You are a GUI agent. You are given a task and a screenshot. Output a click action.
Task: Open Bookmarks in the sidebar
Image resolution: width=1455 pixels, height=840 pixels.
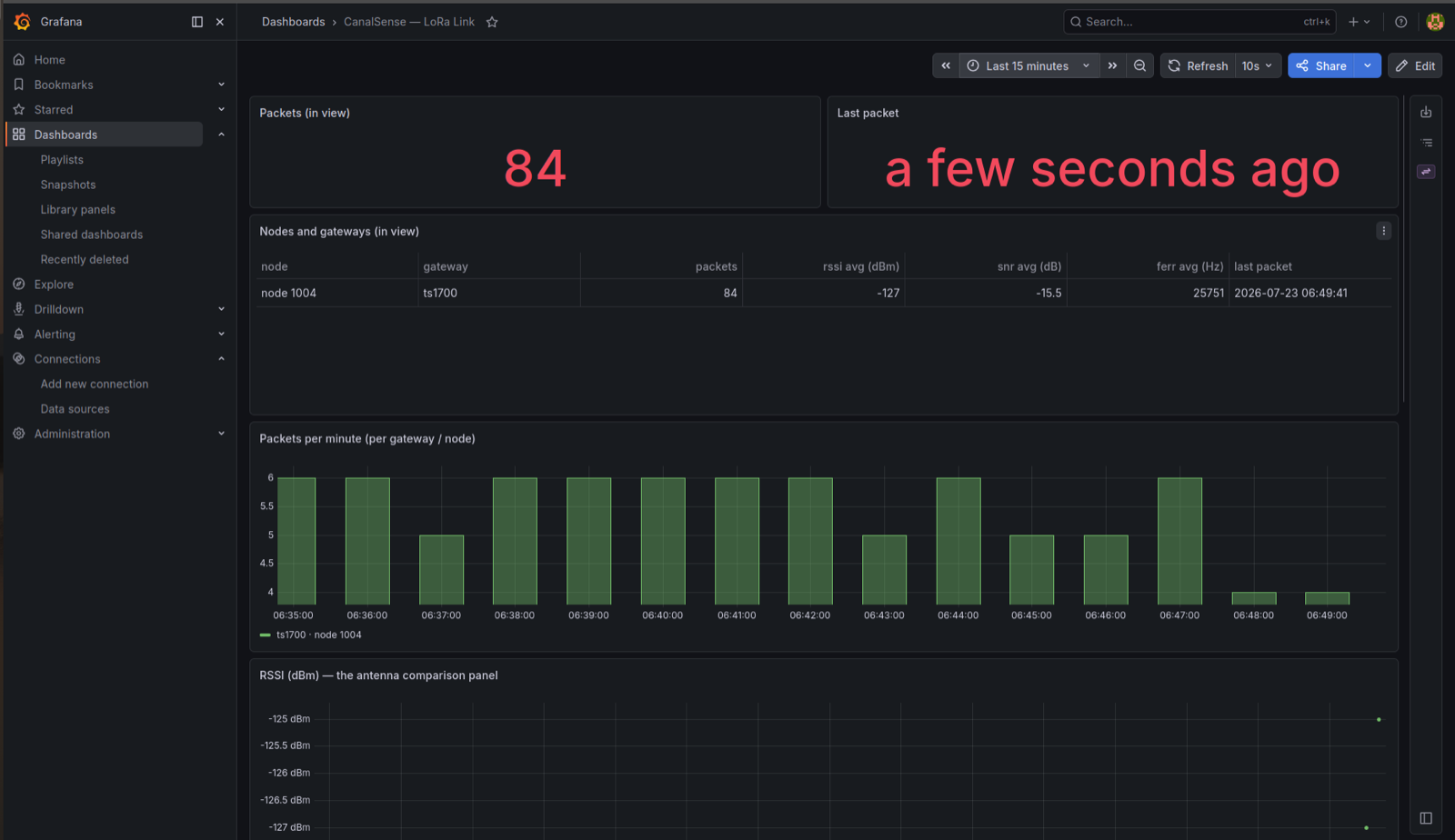coord(64,85)
